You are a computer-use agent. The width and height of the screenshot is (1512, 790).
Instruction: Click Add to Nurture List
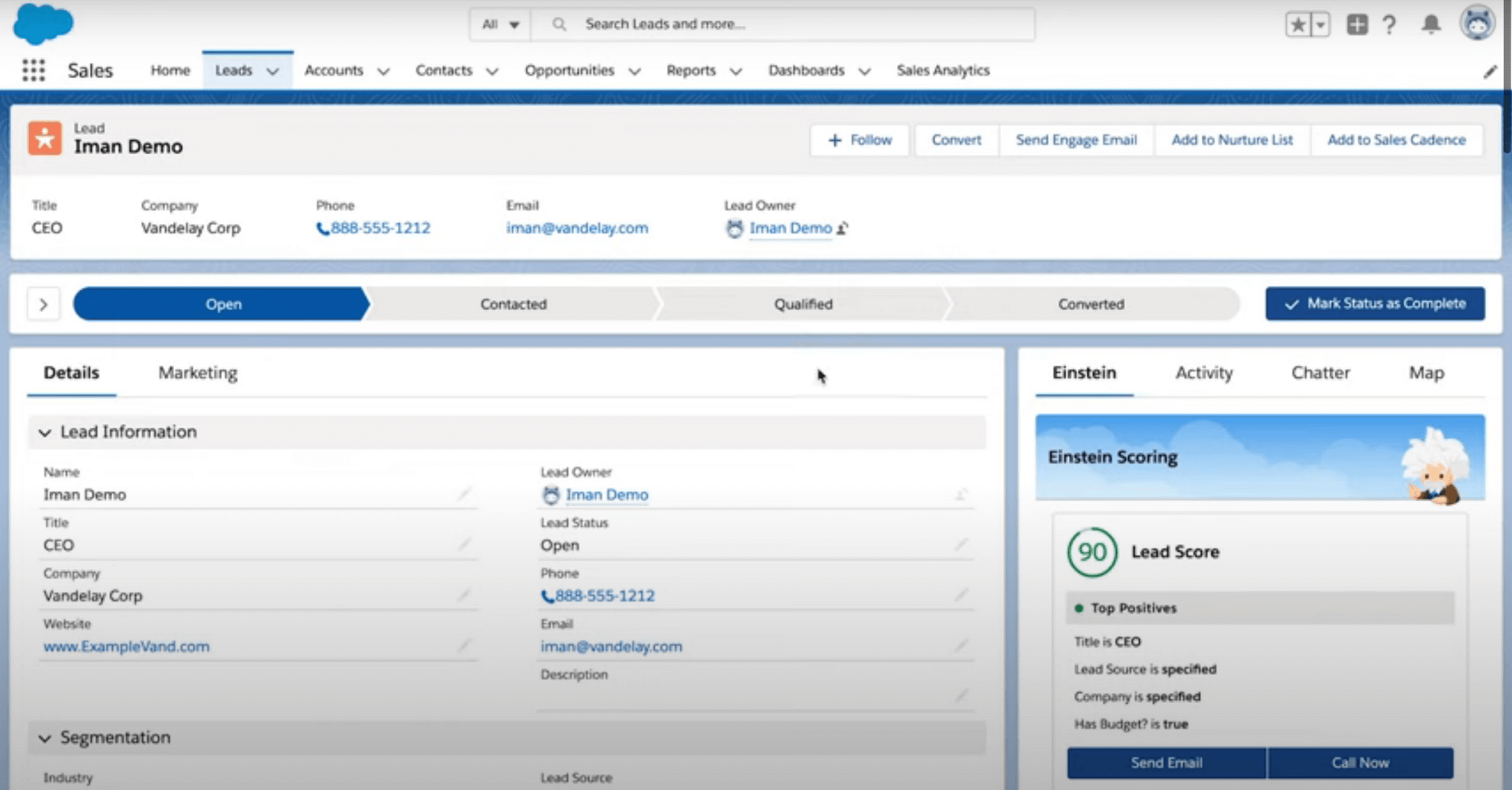1232,140
